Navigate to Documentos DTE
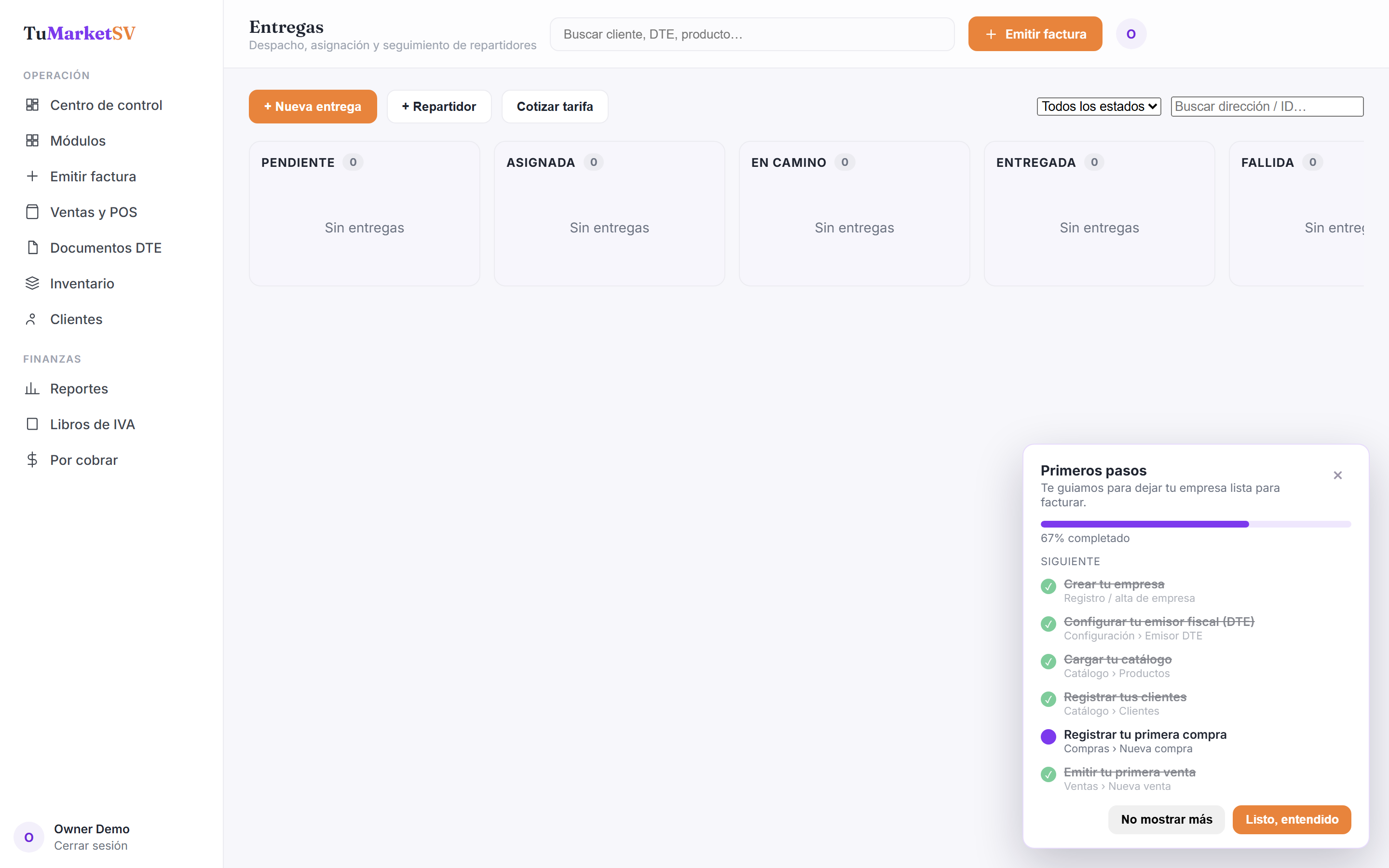This screenshot has width=1389, height=868. tap(106, 247)
